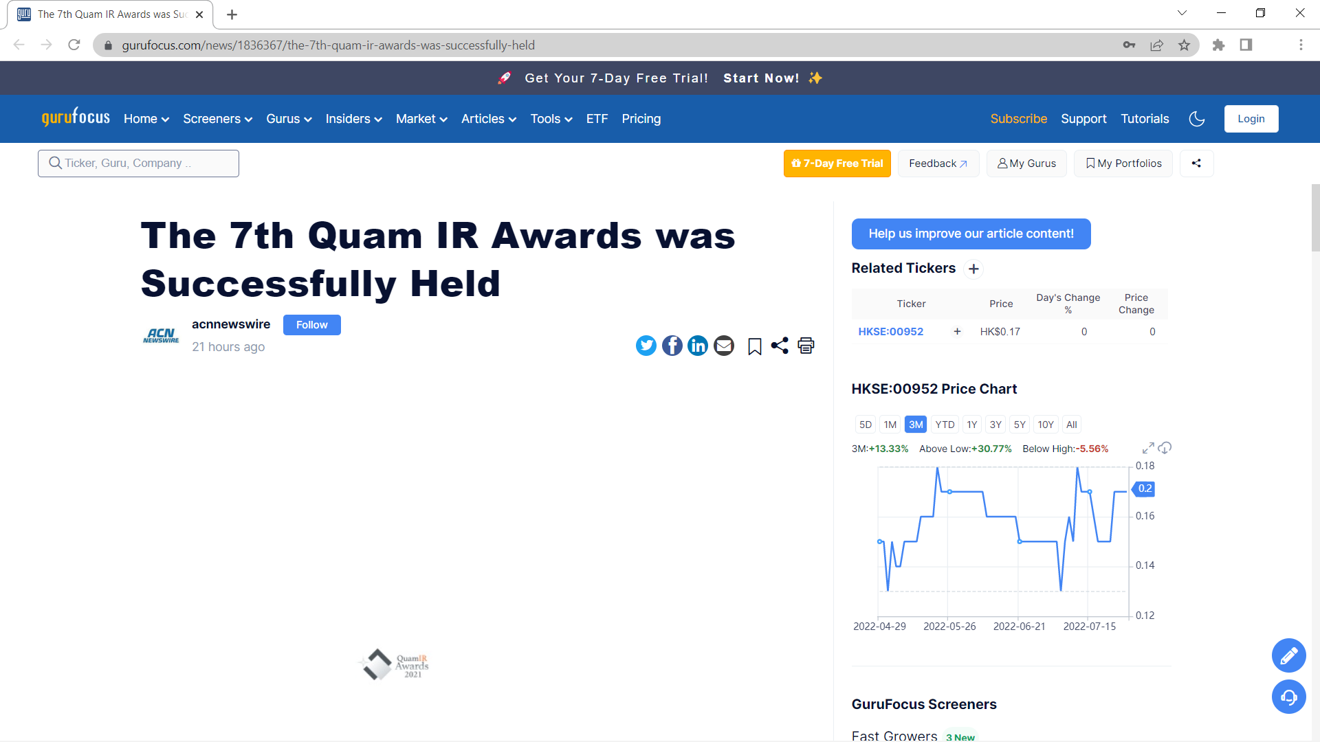Expand the Articles dropdown menu
Viewport: 1320px width, 742px height.
pyautogui.click(x=488, y=119)
